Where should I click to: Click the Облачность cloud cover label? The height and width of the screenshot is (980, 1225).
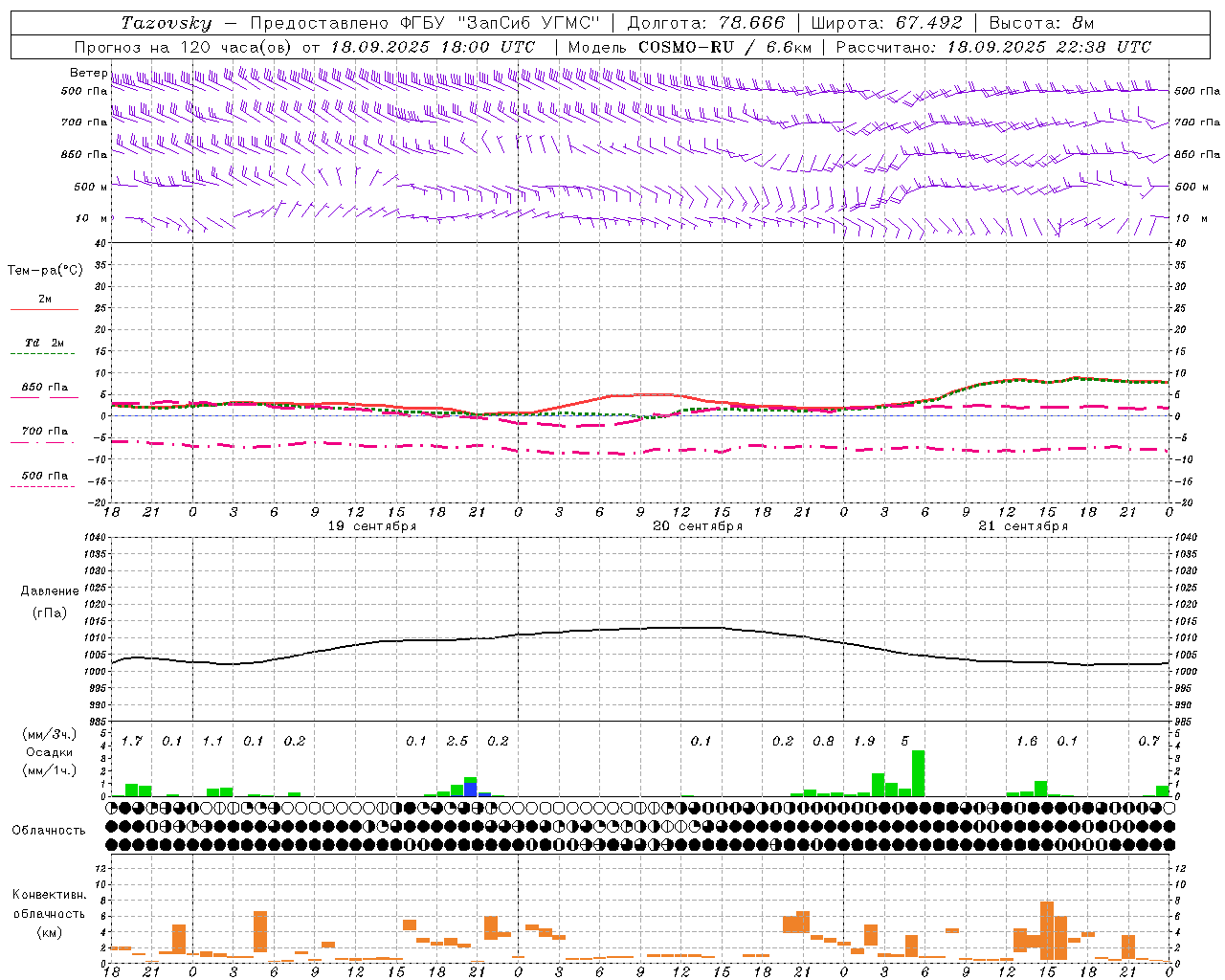[48, 830]
